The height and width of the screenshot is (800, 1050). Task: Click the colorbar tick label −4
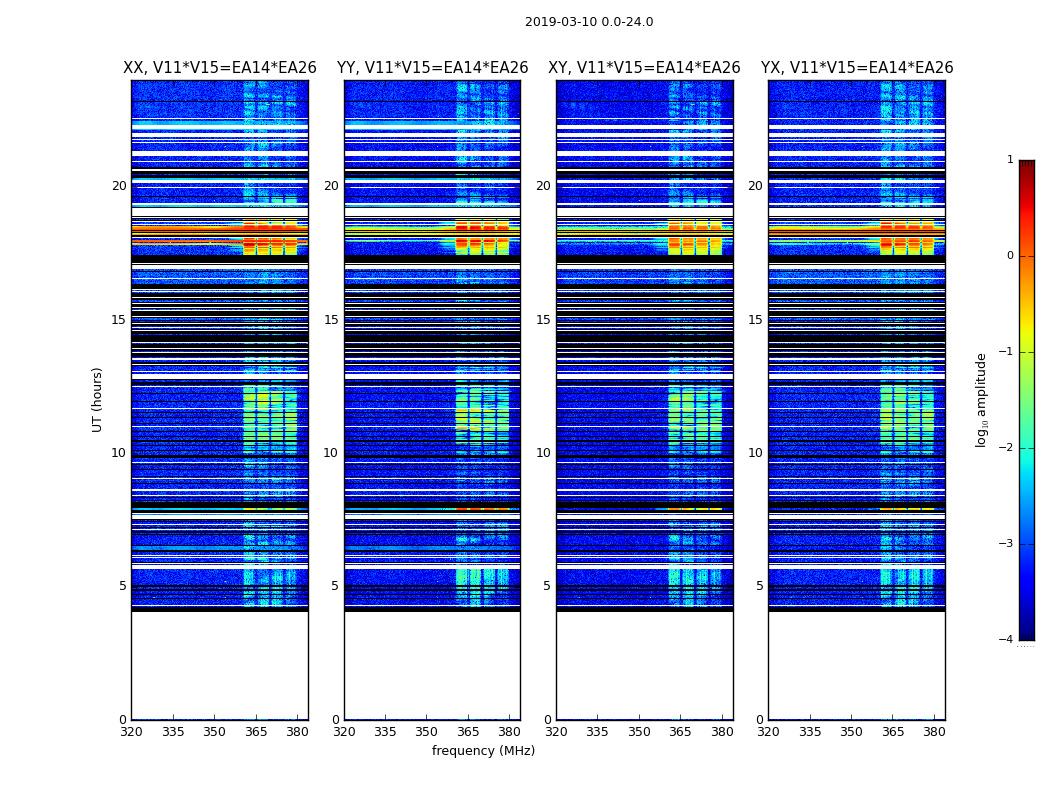point(1009,640)
